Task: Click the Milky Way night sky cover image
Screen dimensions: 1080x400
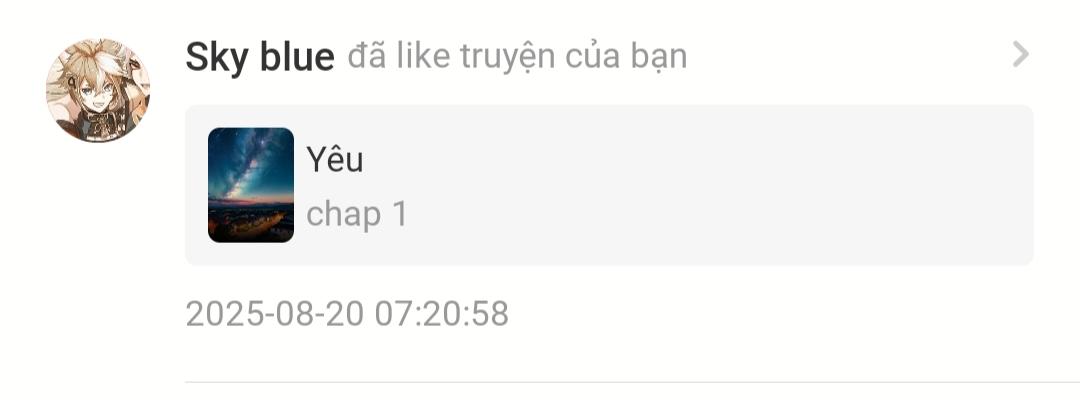Action: click(x=251, y=185)
